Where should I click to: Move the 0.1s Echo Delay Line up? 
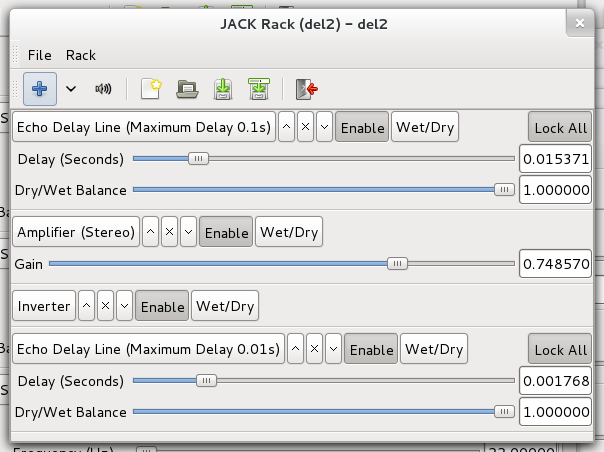[x=286, y=127]
